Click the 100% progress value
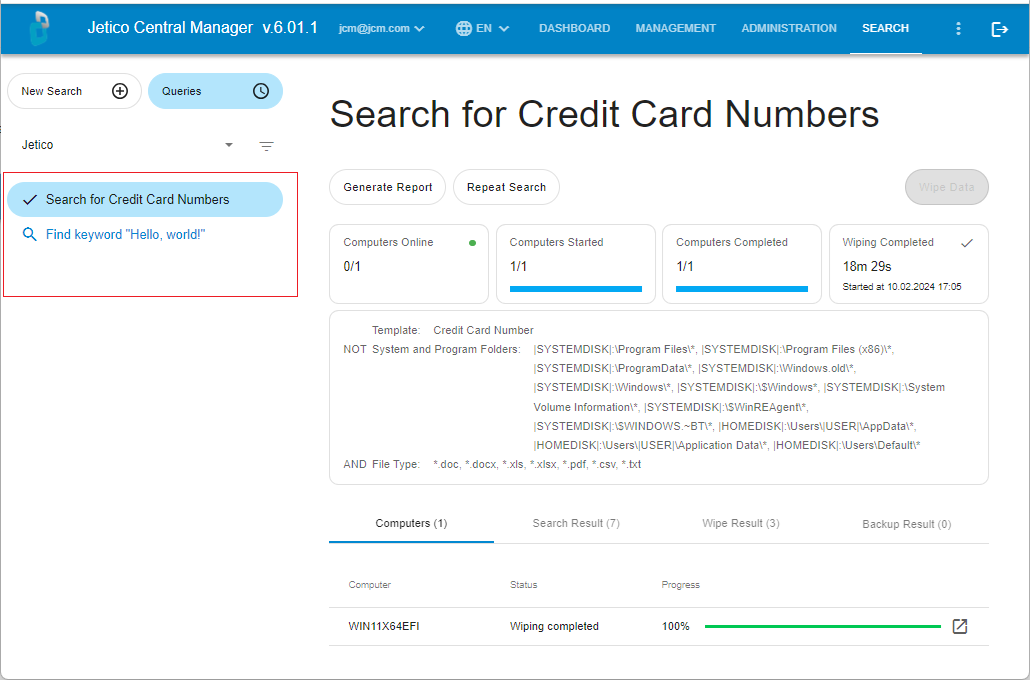The image size is (1030, 680). [x=675, y=626]
